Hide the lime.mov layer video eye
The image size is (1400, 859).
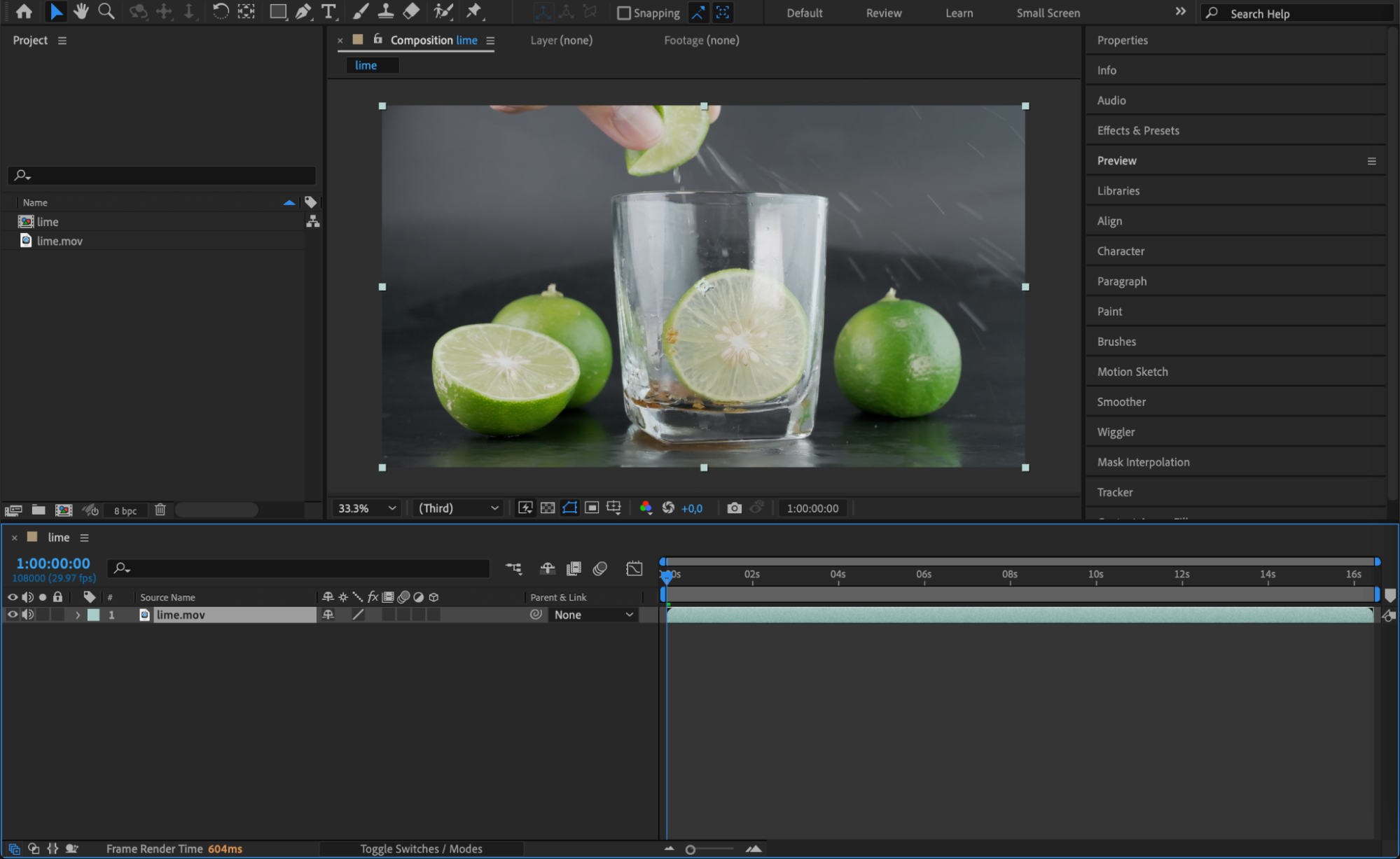[x=12, y=615]
